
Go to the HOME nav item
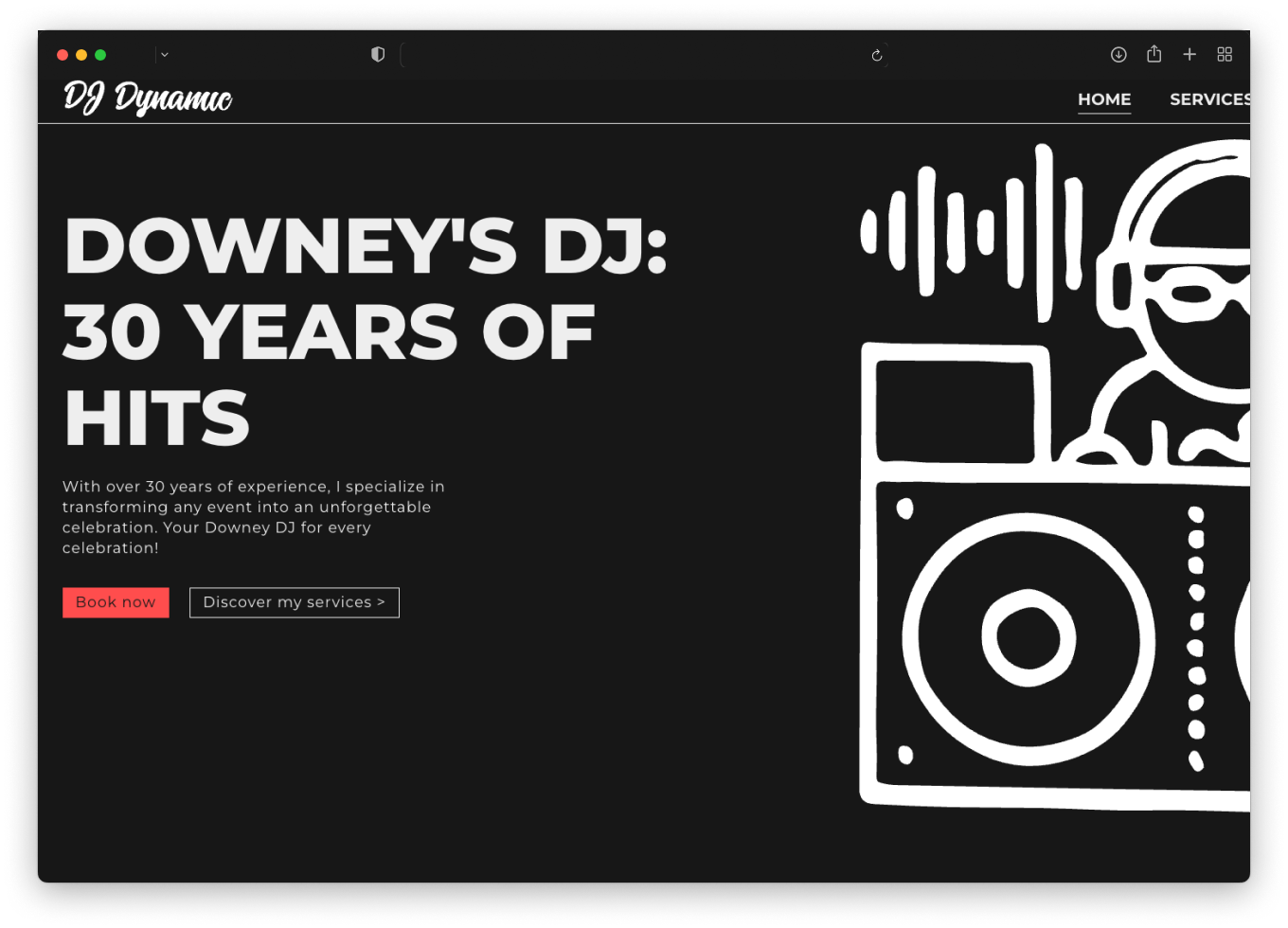1104,99
